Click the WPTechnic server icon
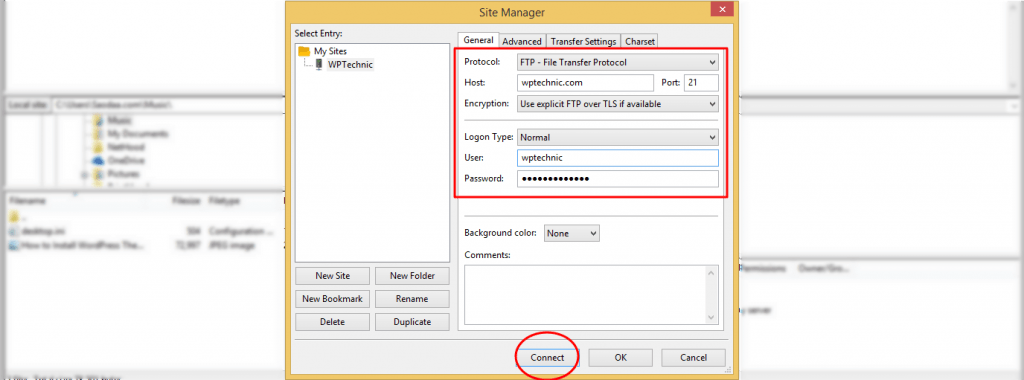The image size is (1024, 380). coord(319,64)
